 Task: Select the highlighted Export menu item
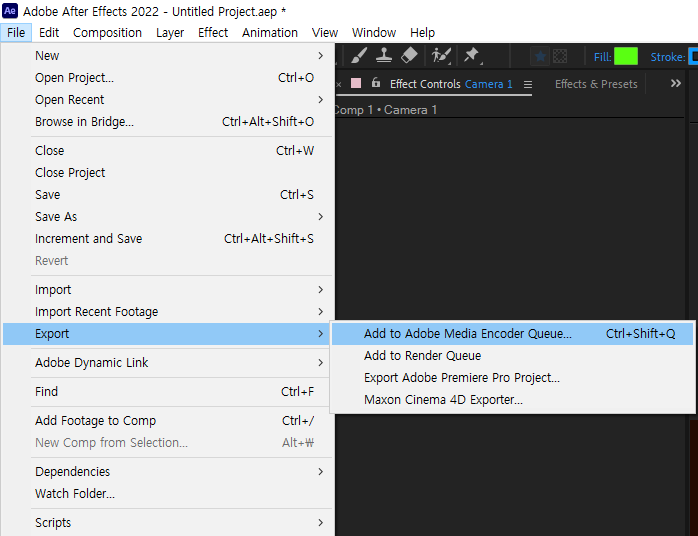[x=167, y=334]
